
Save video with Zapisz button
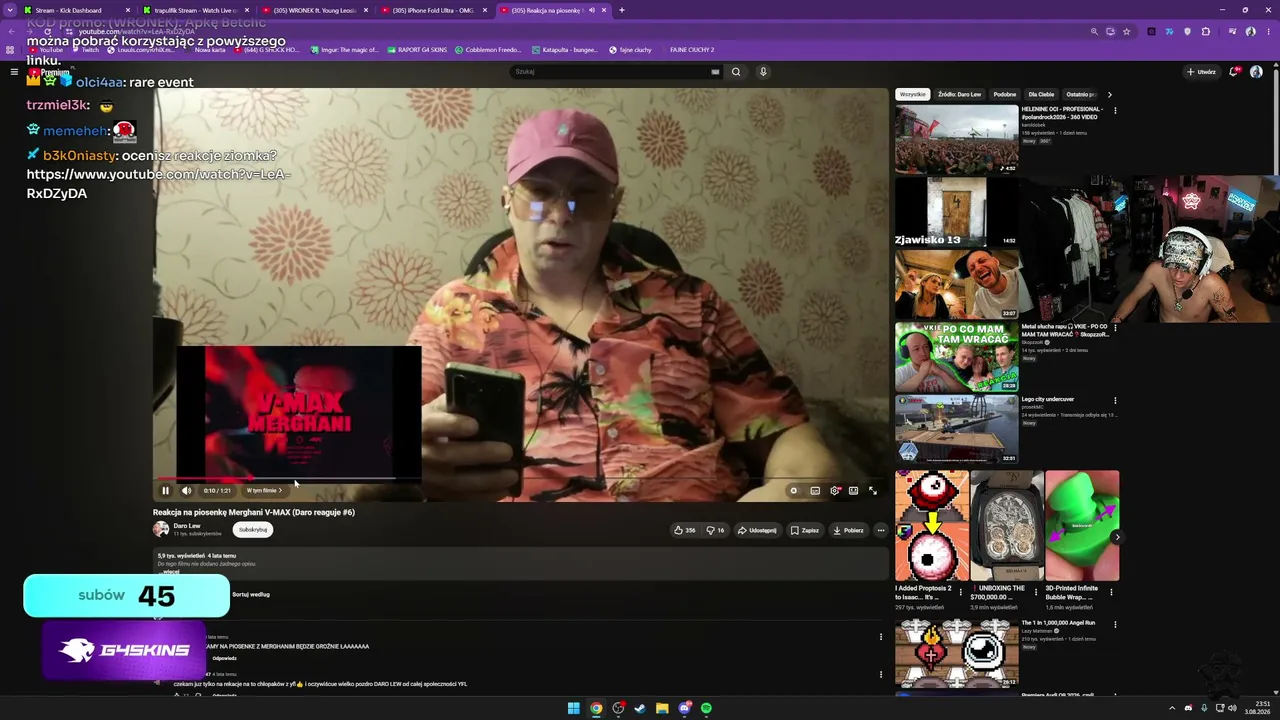click(x=805, y=530)
